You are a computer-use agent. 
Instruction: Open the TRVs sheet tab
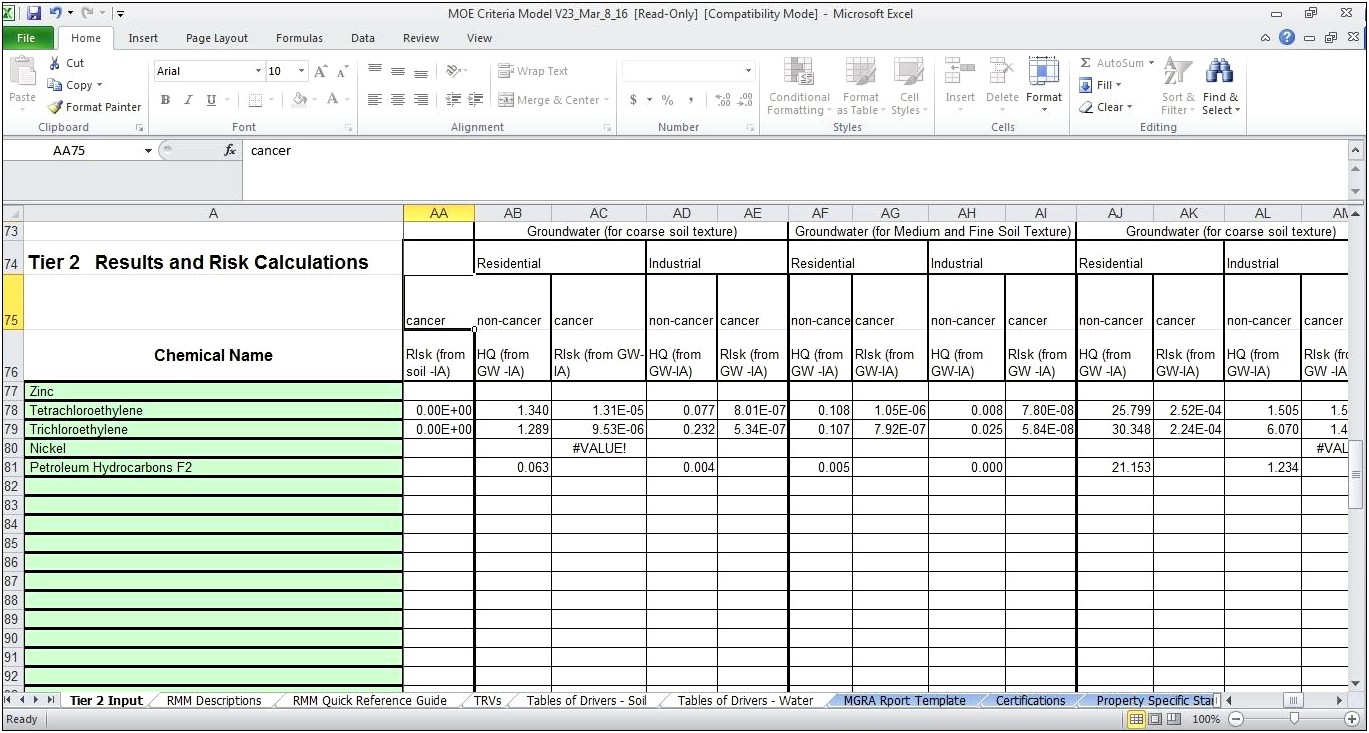click(488, 701)
